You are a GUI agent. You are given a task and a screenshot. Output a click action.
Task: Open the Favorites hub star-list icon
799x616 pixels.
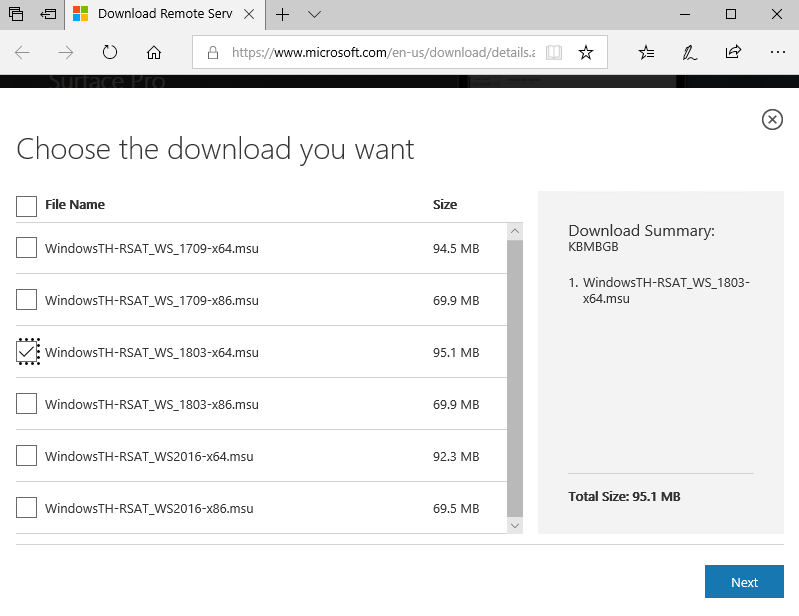coord(646,52)
